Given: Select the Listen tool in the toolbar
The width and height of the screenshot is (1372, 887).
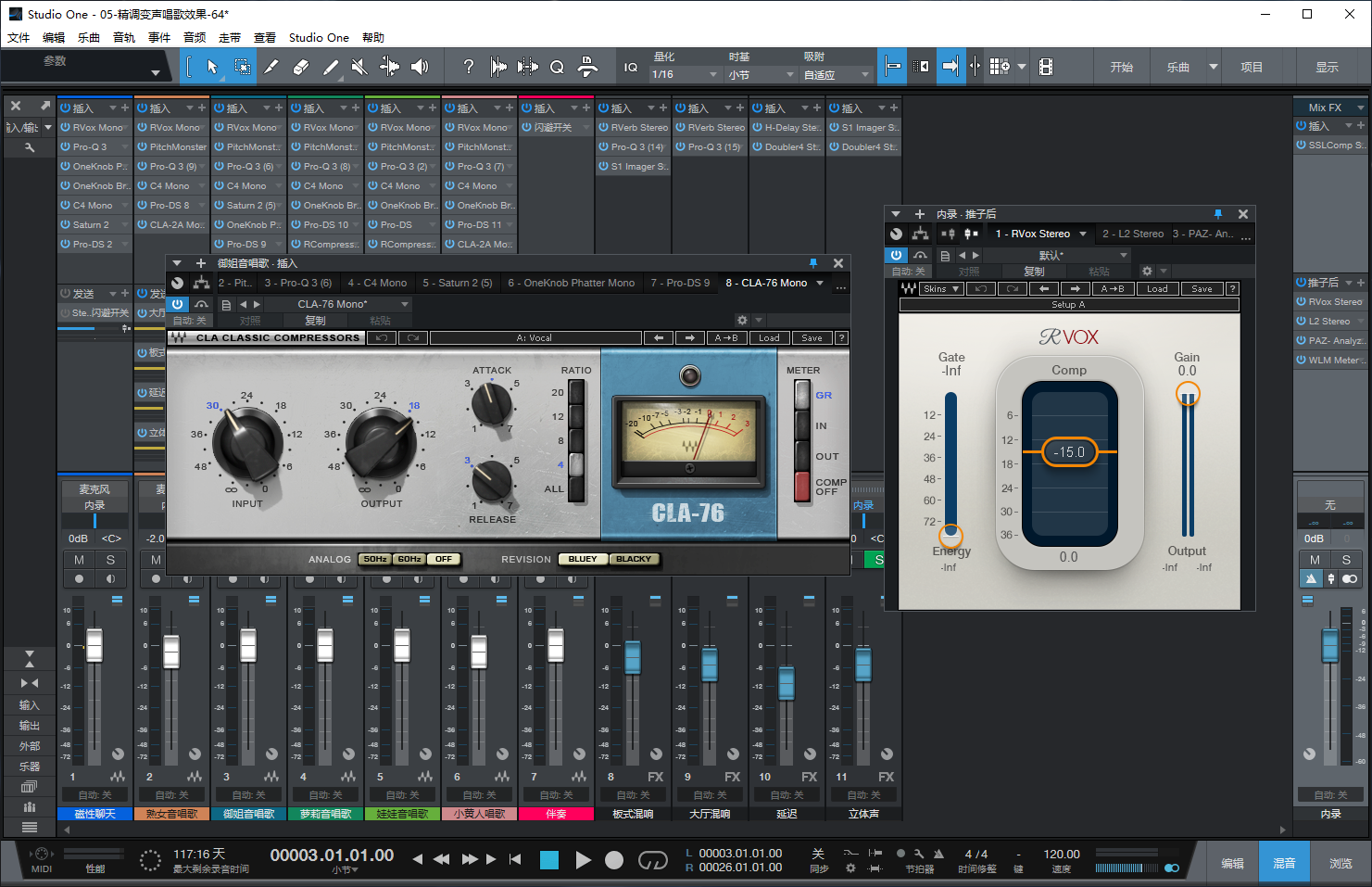Looking at the screenshot, I should click(x=420, y=66).
